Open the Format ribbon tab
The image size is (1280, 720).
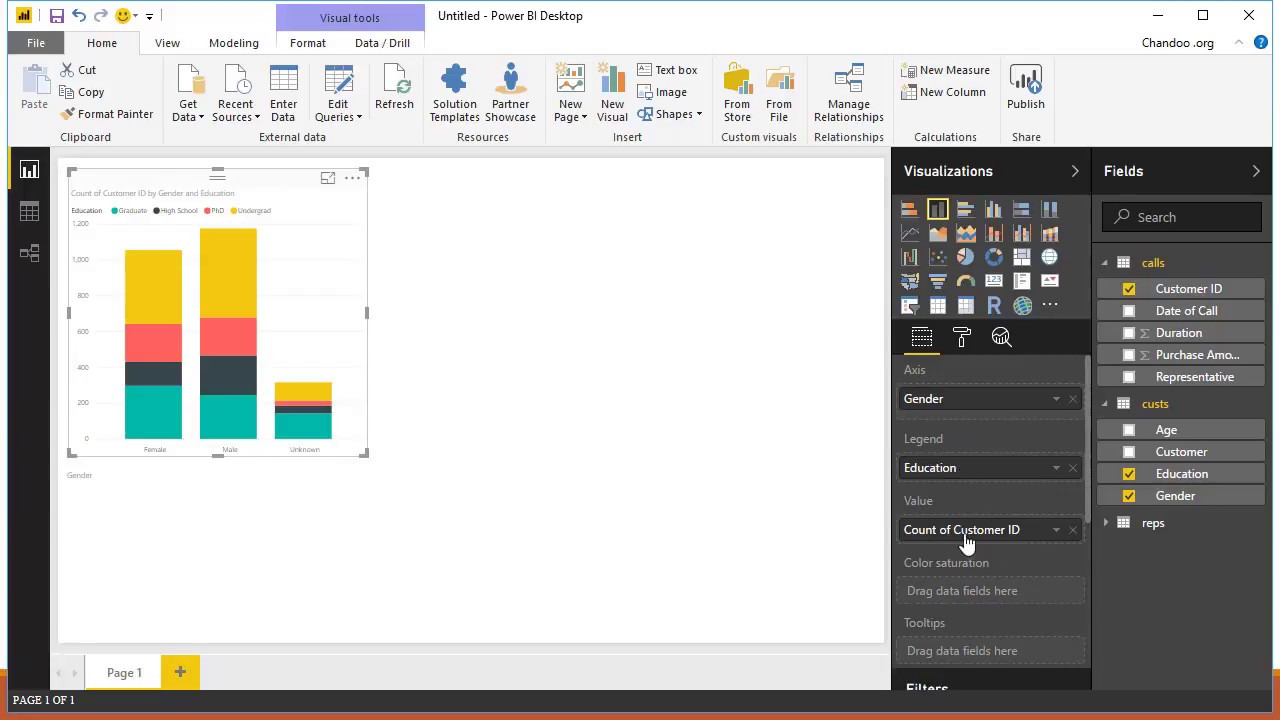click(x=308, y=43)
